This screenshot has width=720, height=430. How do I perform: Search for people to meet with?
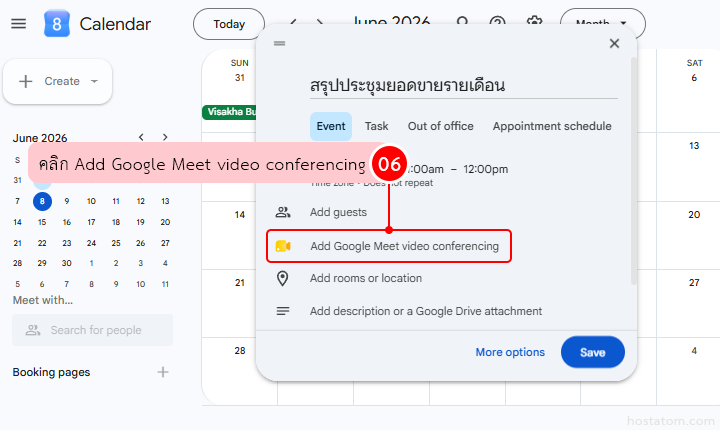[92, 330]
